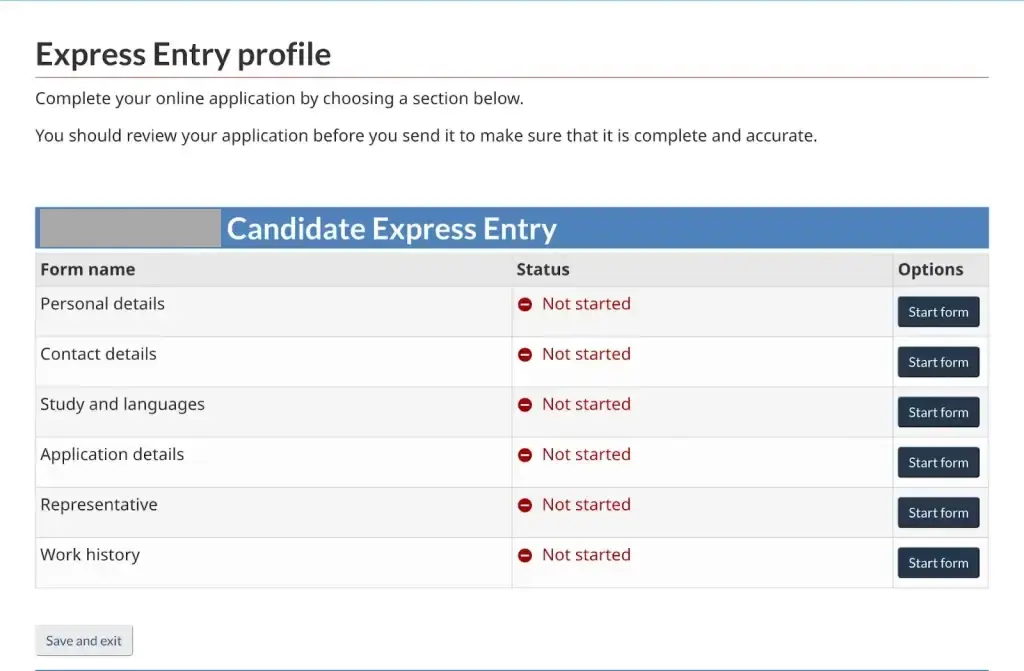Select the Work history row label

[x=90, y=555]
